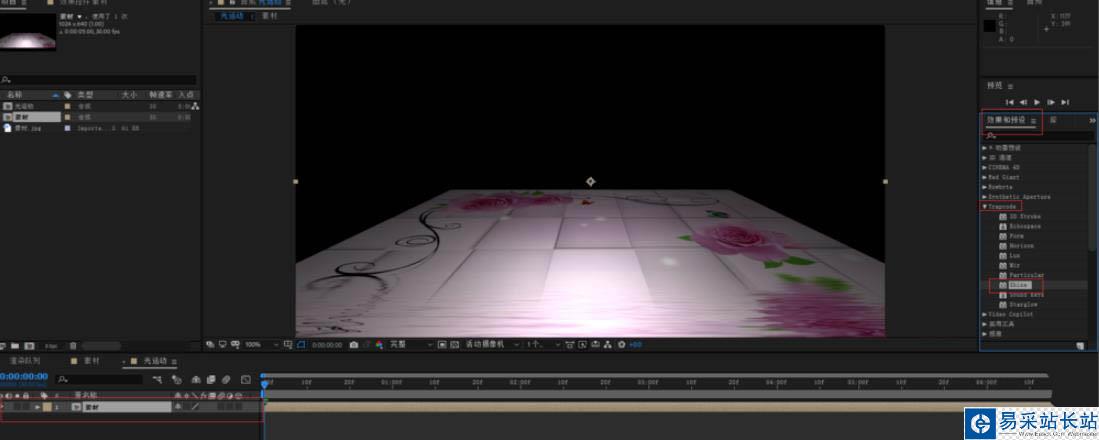The height and width of the screenshot is (440, 1099).
Task: Open the 活动摄像机 view dropdown
Action: (x=493, y=345)
